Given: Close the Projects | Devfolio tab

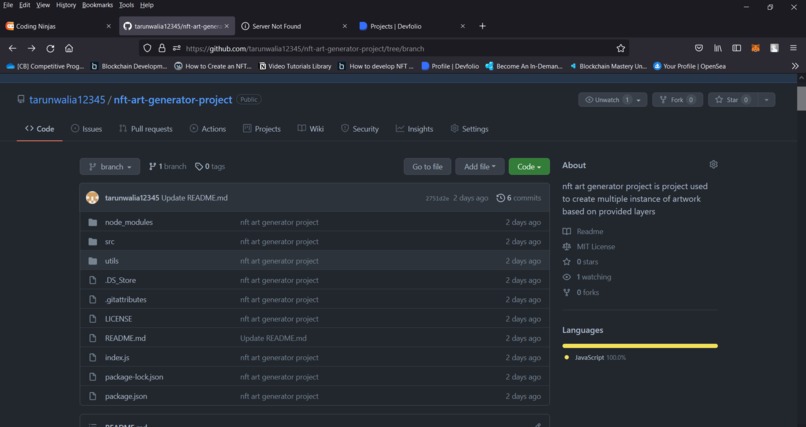Looking at the screenshot, I should click(463, 26).
